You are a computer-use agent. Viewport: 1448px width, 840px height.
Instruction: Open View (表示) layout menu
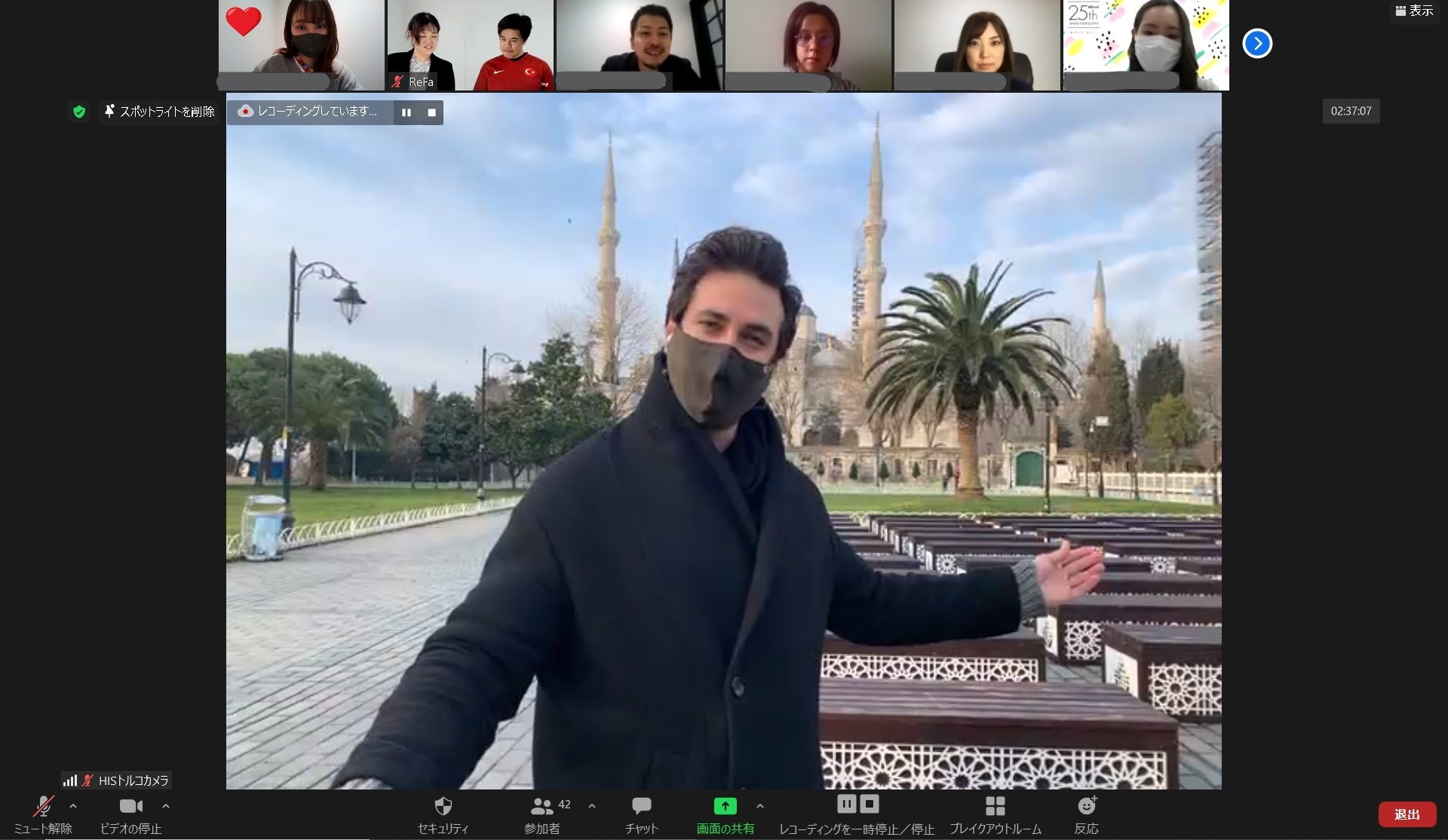coord(1414,11)
